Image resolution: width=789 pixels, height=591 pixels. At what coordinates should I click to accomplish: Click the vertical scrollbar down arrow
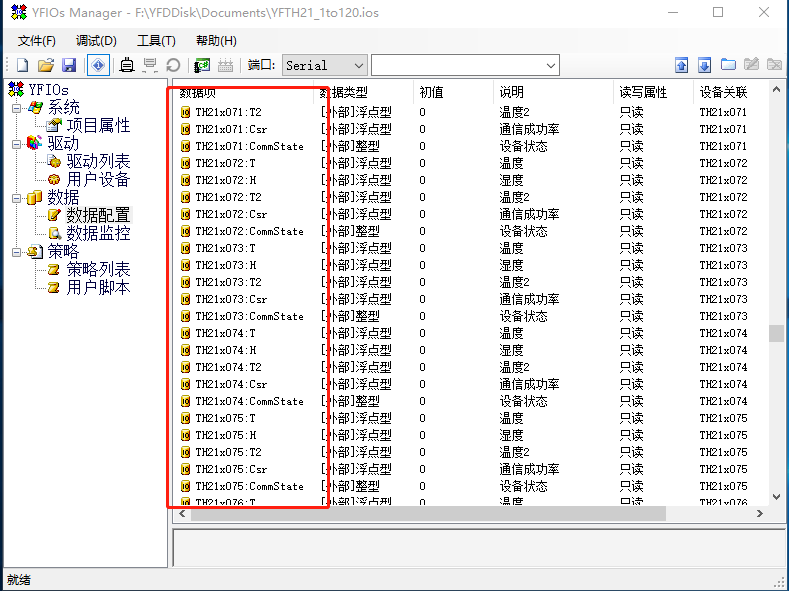776,497
